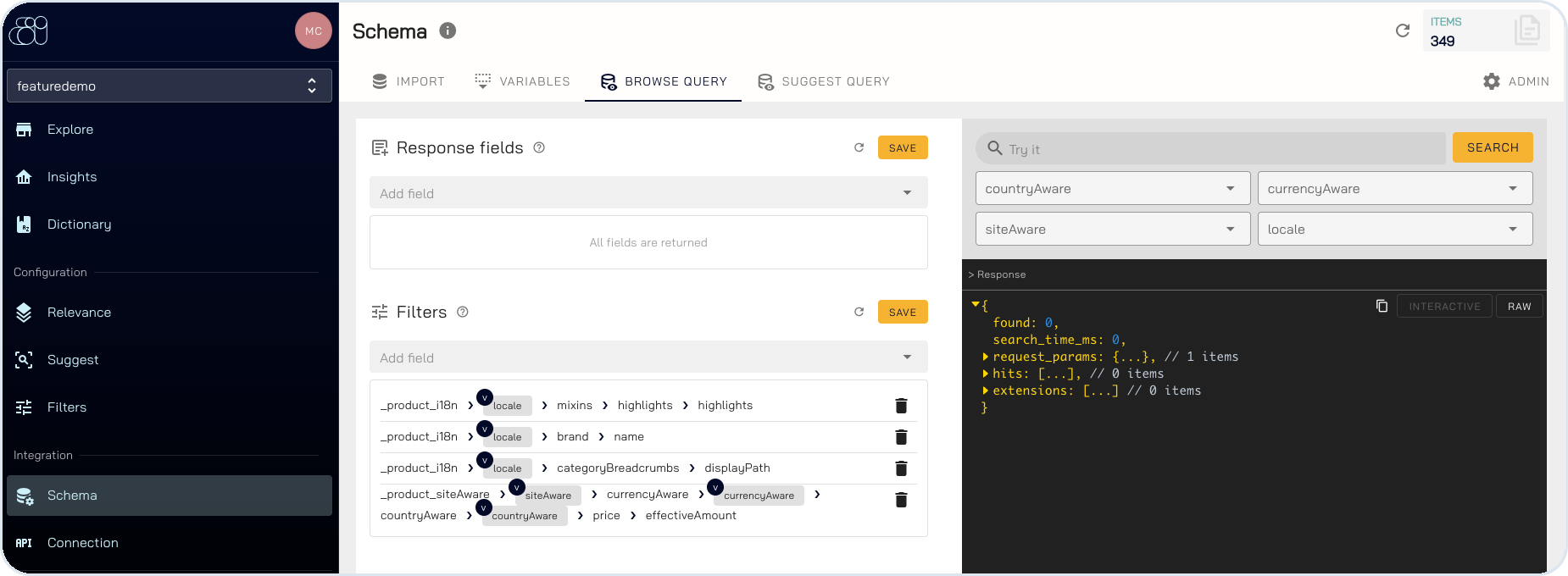Open Suggest configuration

(170, 360)
